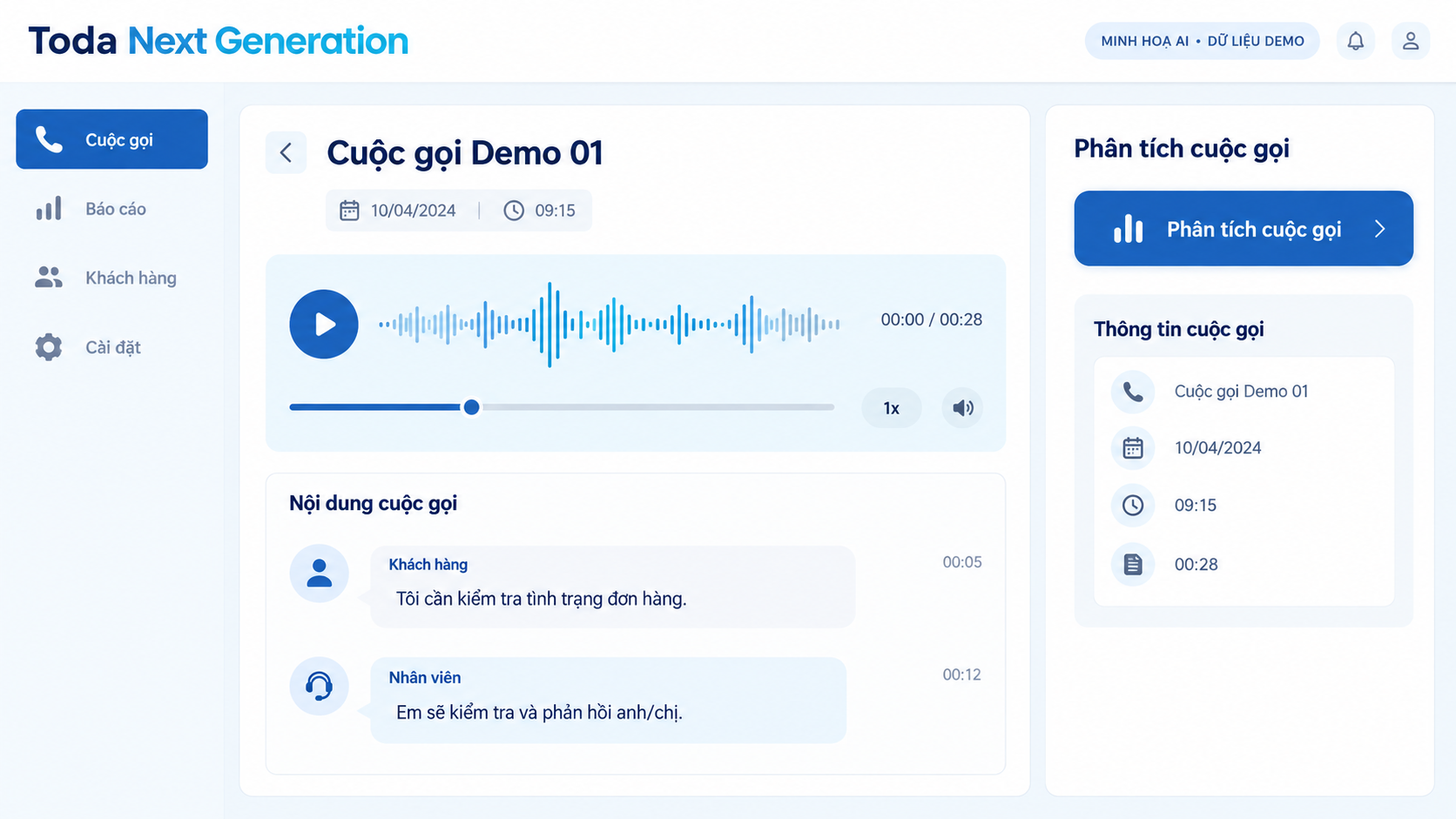
Task: Open Báo cáo in the sidebar
Action: click(x=111, y=209)
